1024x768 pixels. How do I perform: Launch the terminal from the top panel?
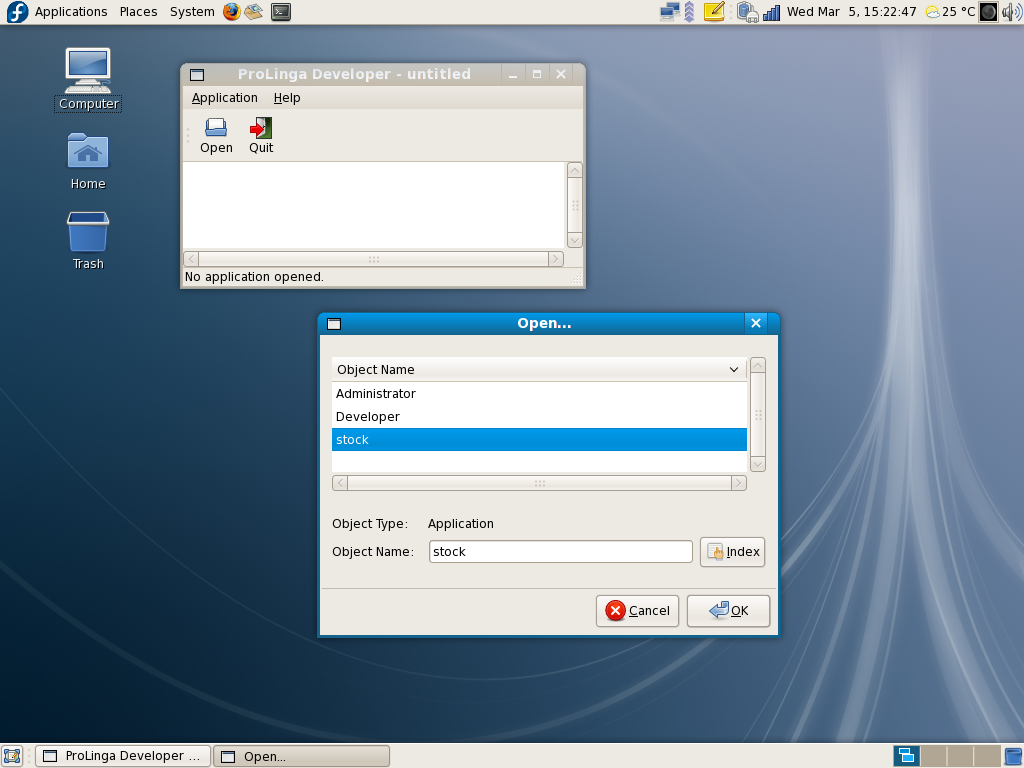[281, 12]
